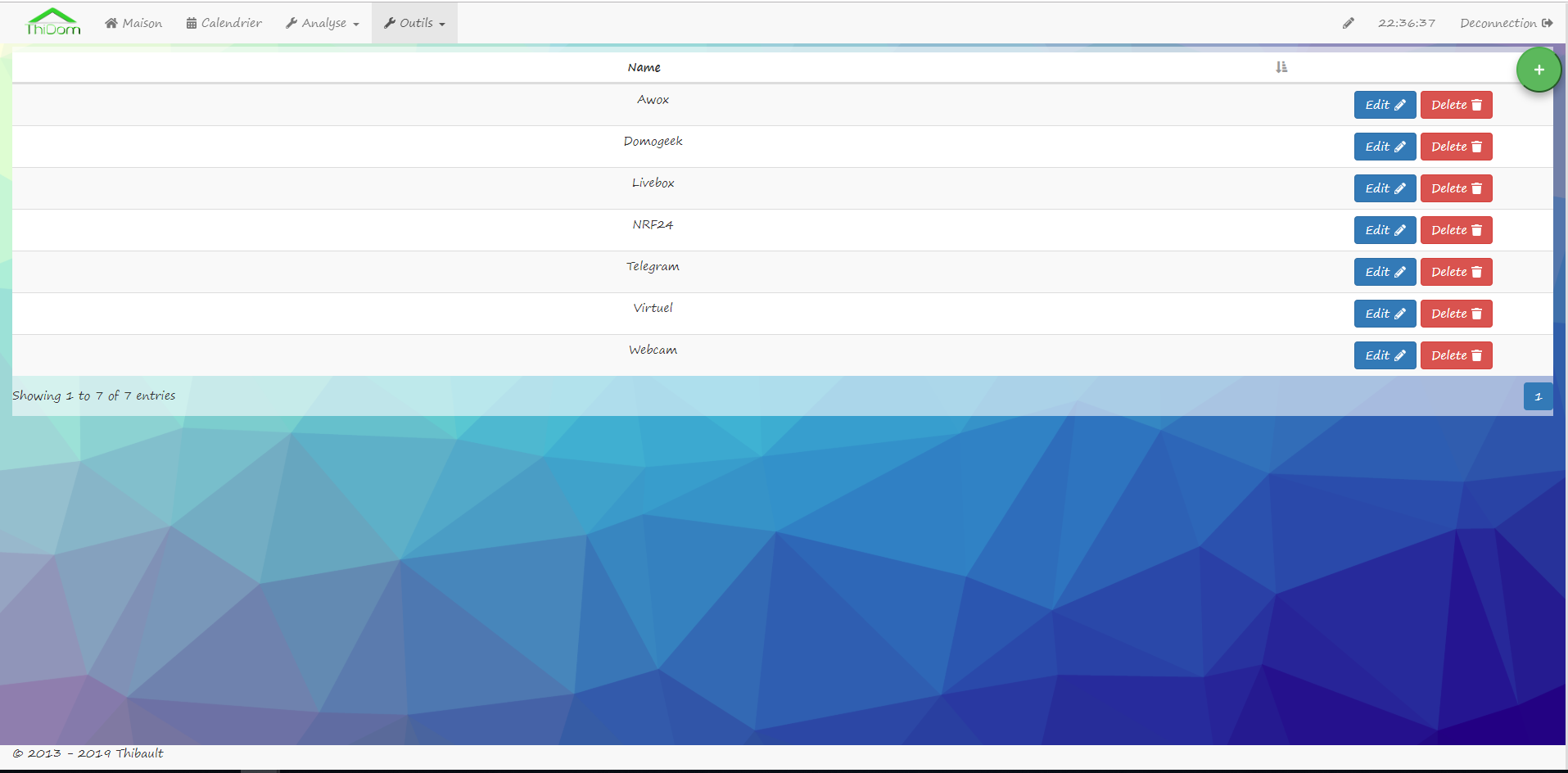Delete the Telegram entry
1568x773 pixels.
point(1456,272)
